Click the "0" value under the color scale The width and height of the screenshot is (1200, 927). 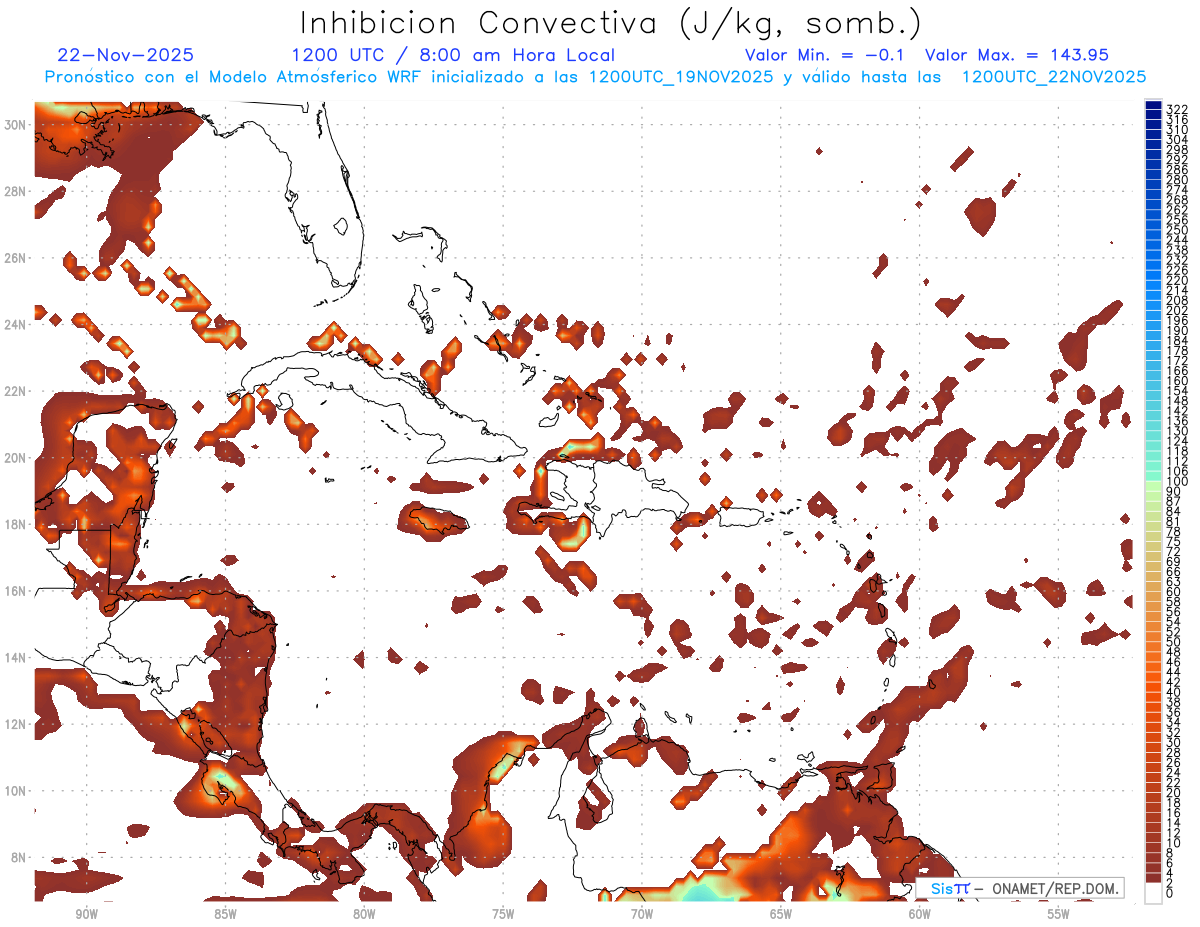click(1170, 893)
